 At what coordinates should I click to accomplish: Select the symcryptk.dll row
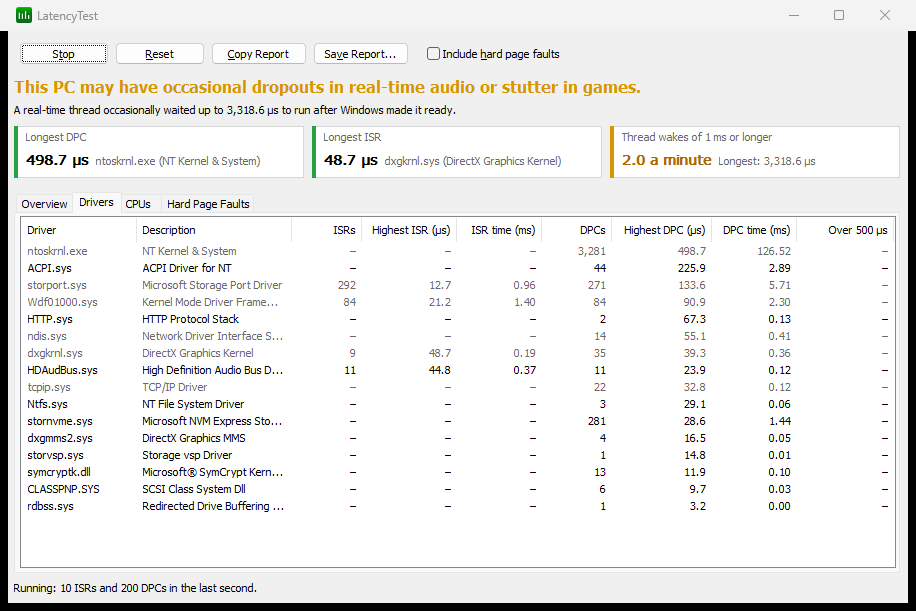[457, 471]
